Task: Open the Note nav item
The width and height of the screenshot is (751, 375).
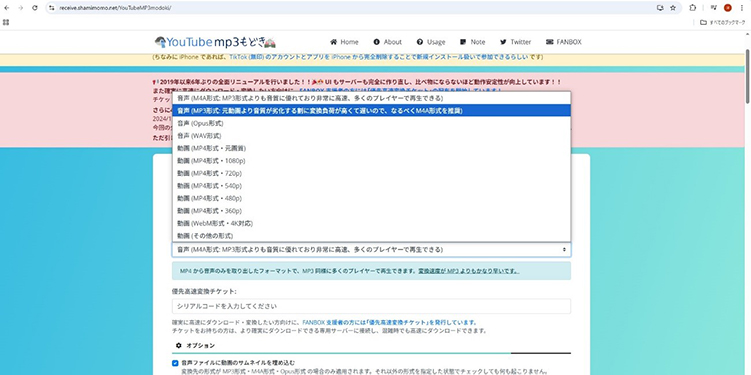Action: (x=472, y=42)
